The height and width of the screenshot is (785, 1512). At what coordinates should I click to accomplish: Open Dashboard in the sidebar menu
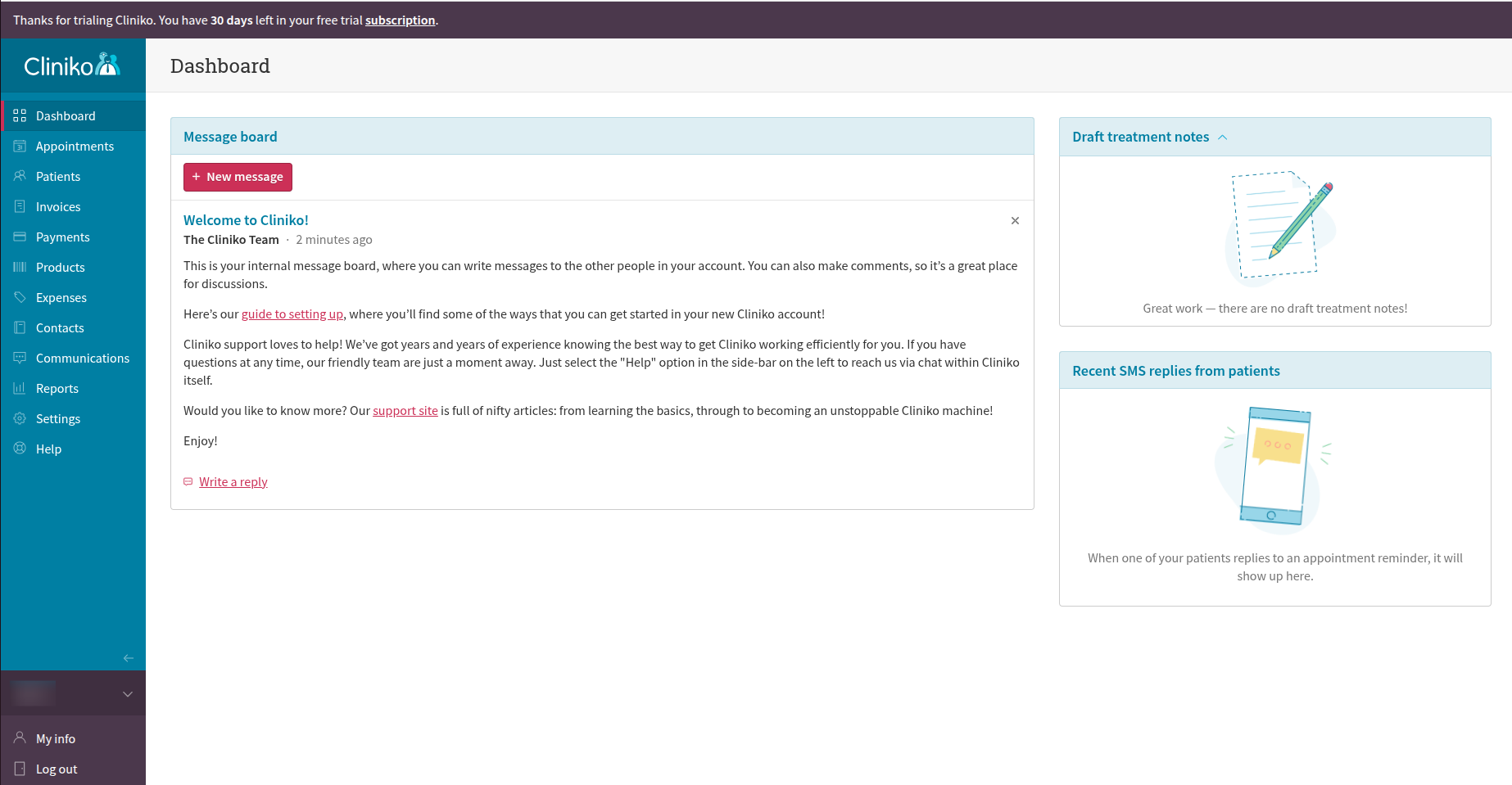(x=74, y=115)
